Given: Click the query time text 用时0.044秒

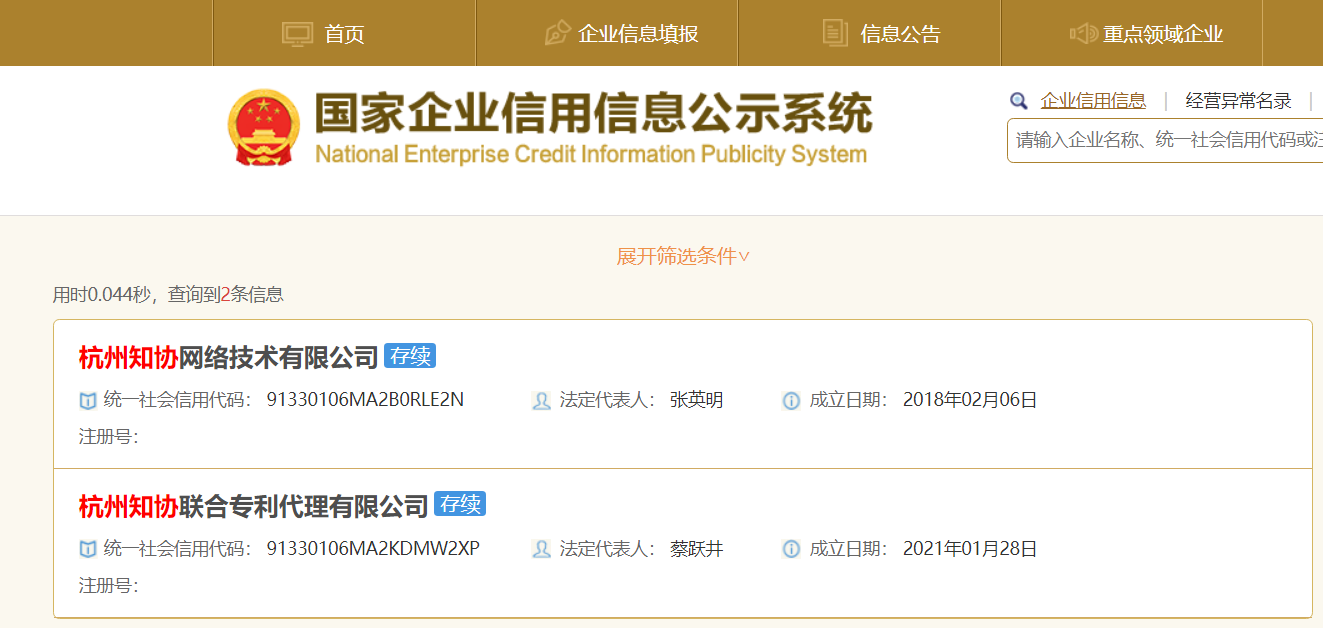Looking at the screenshot, I should [x=102, y=294].
